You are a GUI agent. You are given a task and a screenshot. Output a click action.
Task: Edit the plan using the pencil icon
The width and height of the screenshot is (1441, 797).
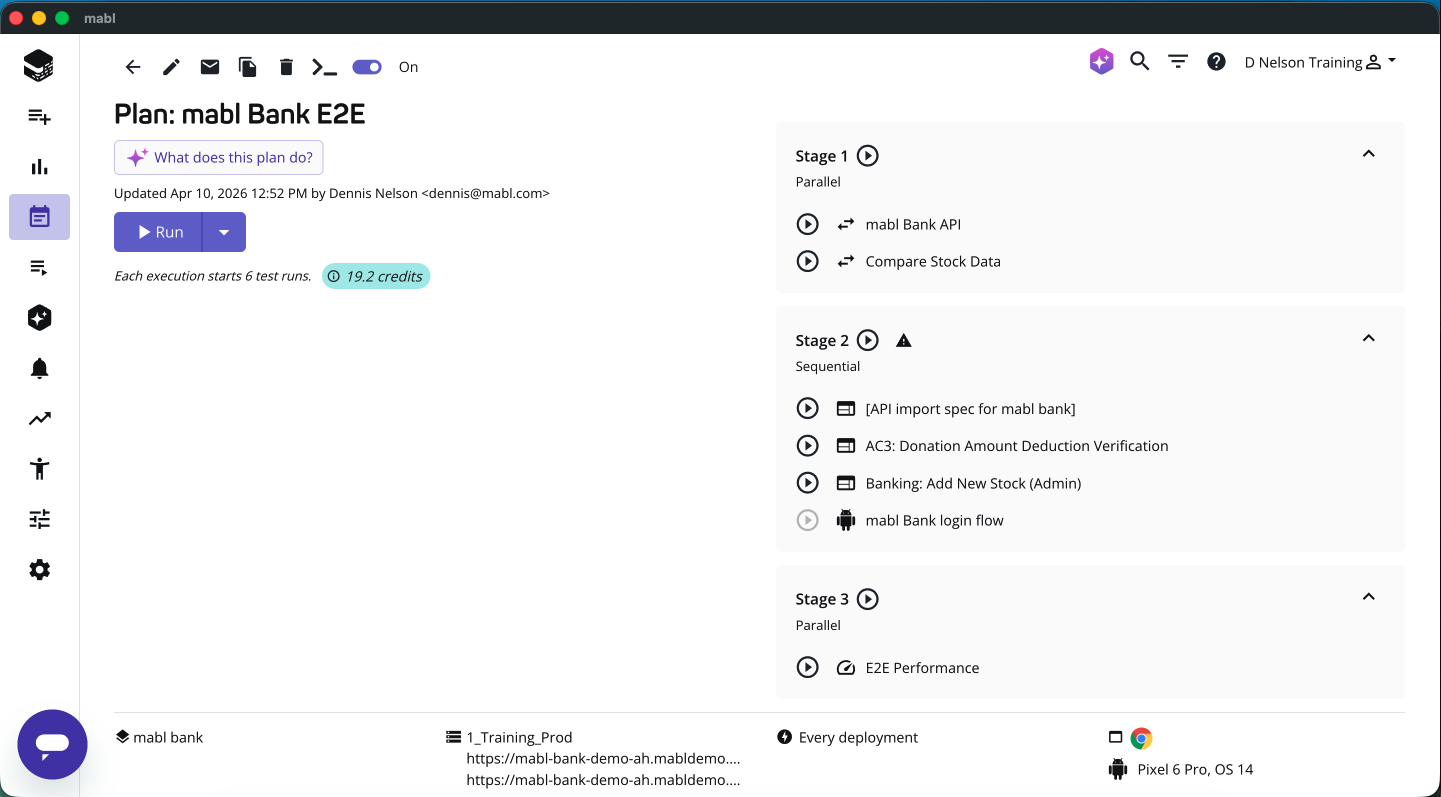click(170, 66)
